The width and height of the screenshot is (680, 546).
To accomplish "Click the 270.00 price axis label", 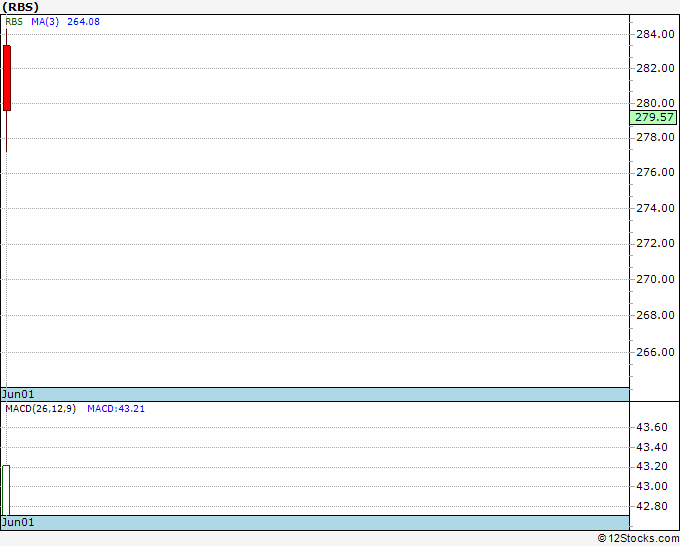I will pyautogui.click(x=655, y=279).
